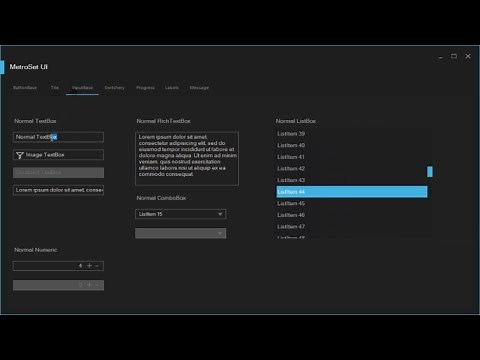Viewport: 480px width, 360px height.
Task: Click the Normal ListBox heading label
Action: pyautogui.click(x=296, y=121)
